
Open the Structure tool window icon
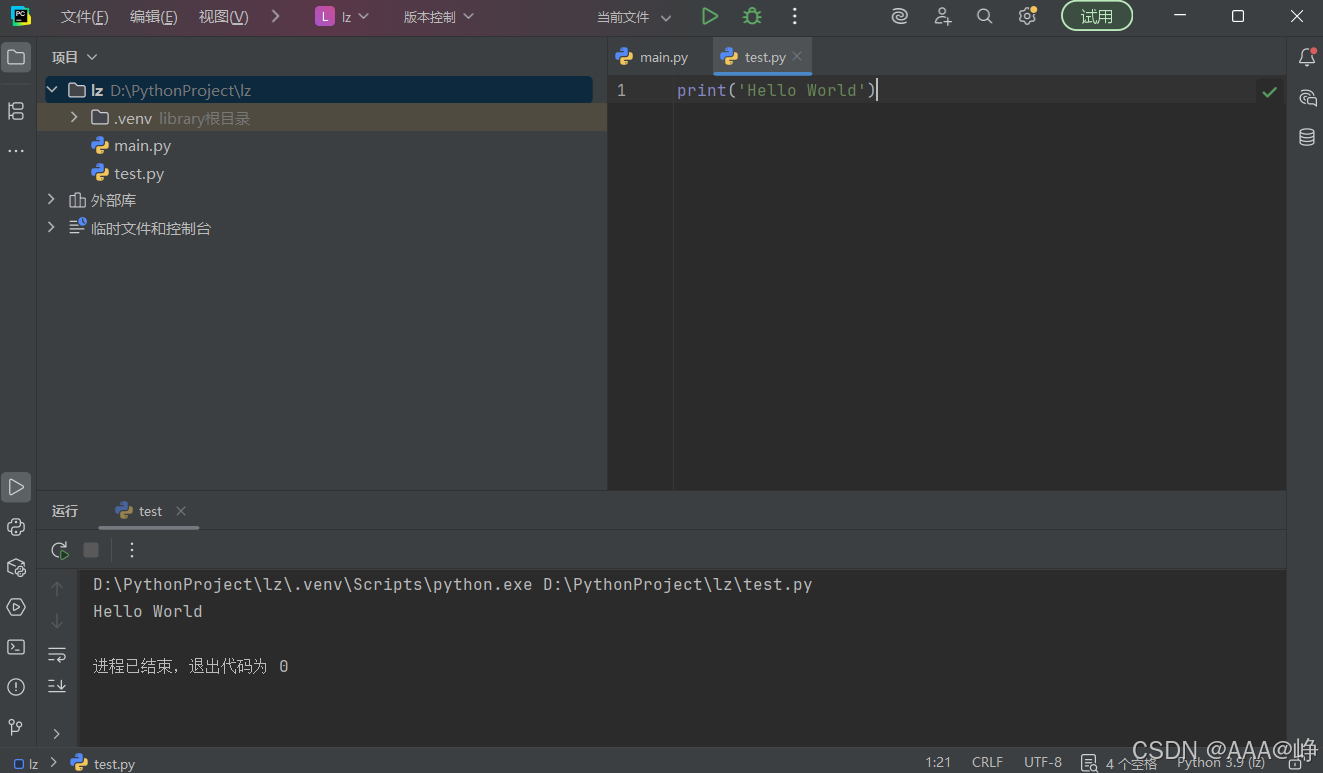(16, 111)
